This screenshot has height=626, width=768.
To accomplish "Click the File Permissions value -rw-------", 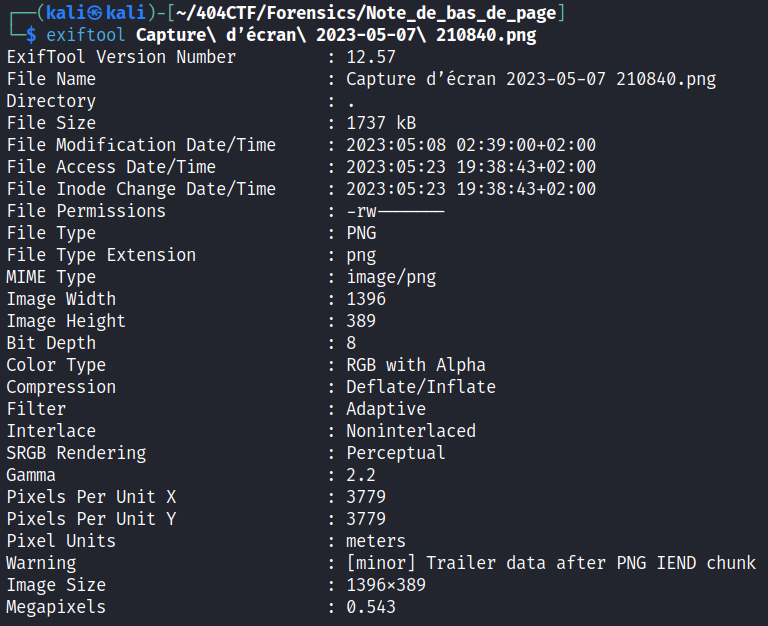I will 395,211.
